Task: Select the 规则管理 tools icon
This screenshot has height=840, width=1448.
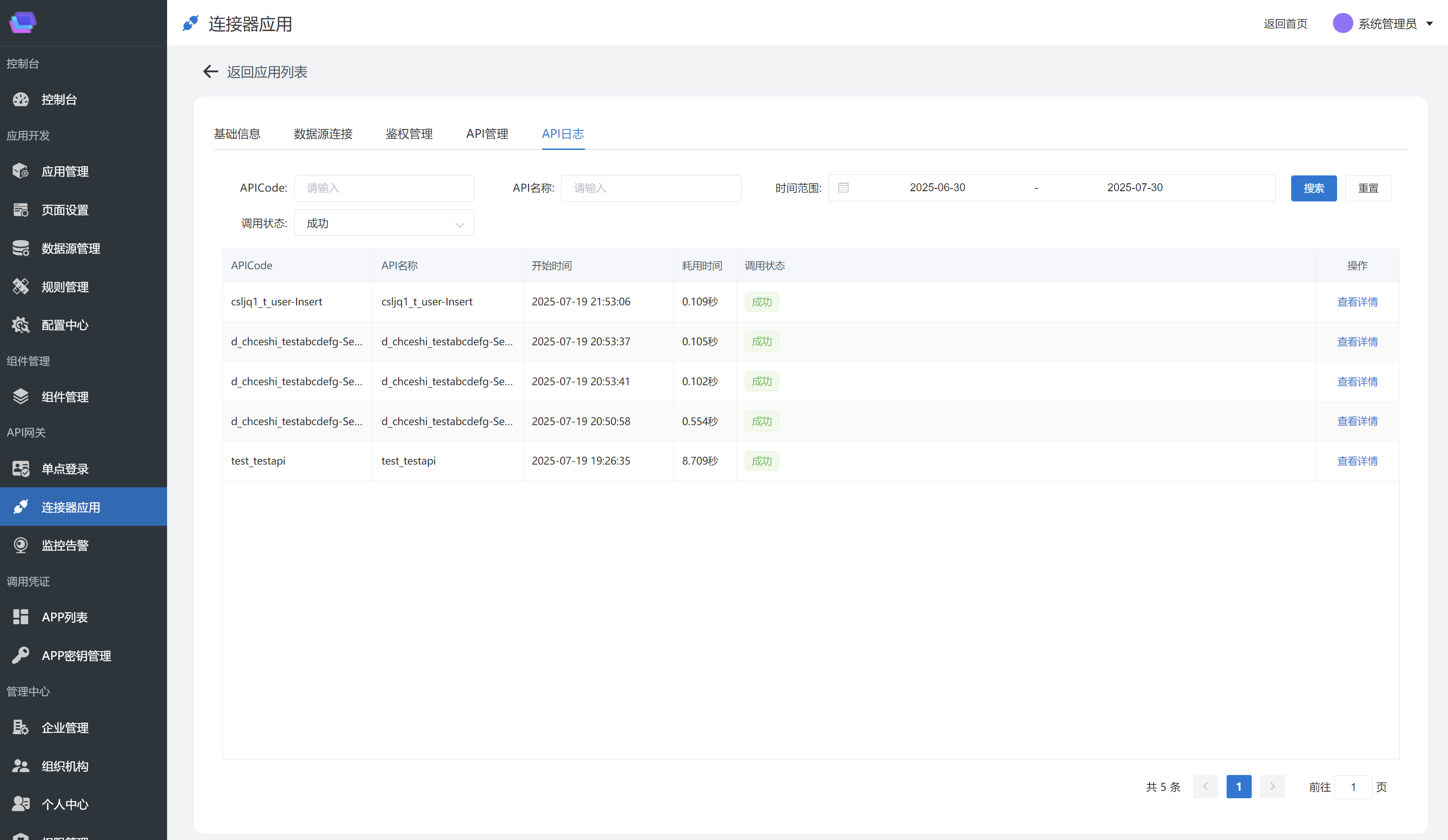Action: tap(21, 287)
